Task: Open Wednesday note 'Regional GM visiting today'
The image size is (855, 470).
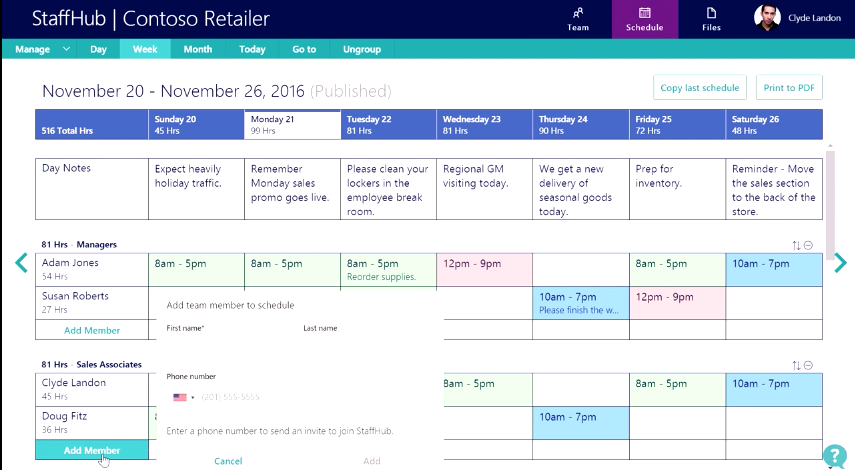Action: click(484, 189)
